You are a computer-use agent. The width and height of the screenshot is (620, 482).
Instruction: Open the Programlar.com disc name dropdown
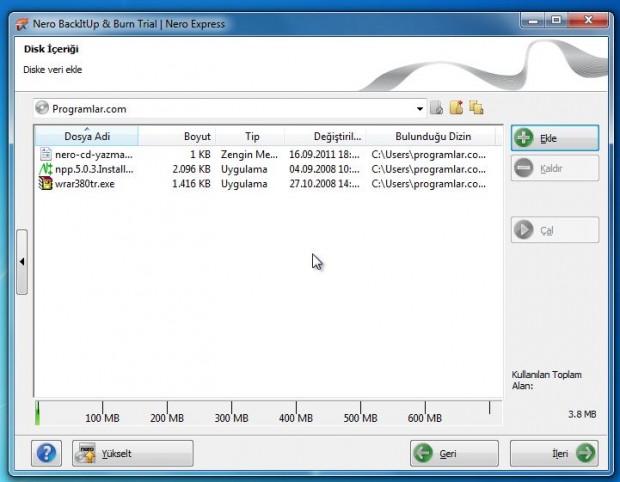(x=420, y=108)
